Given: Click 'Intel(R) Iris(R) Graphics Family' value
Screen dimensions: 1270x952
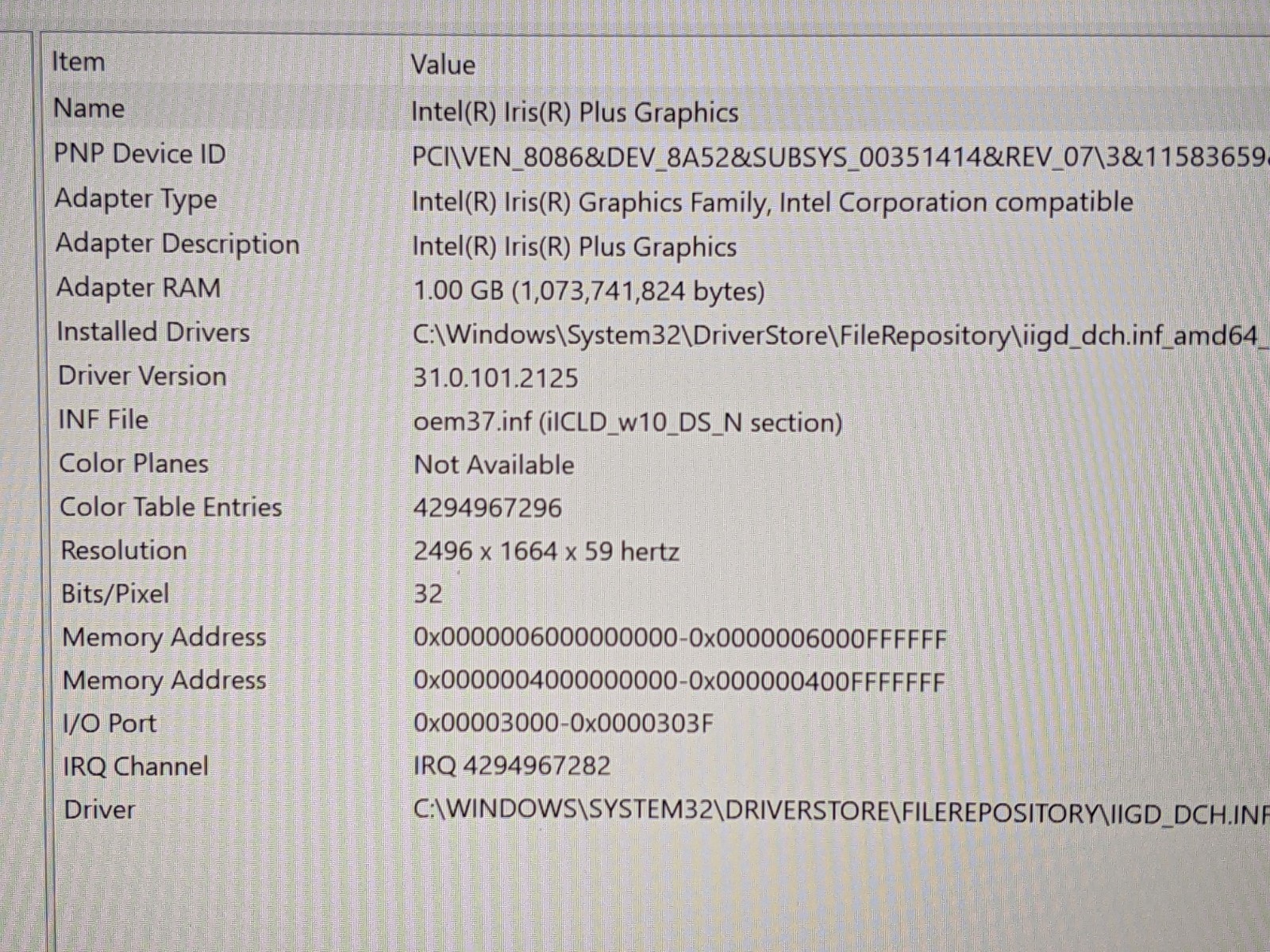Looking at the screenshot, I should coord(772,202).
